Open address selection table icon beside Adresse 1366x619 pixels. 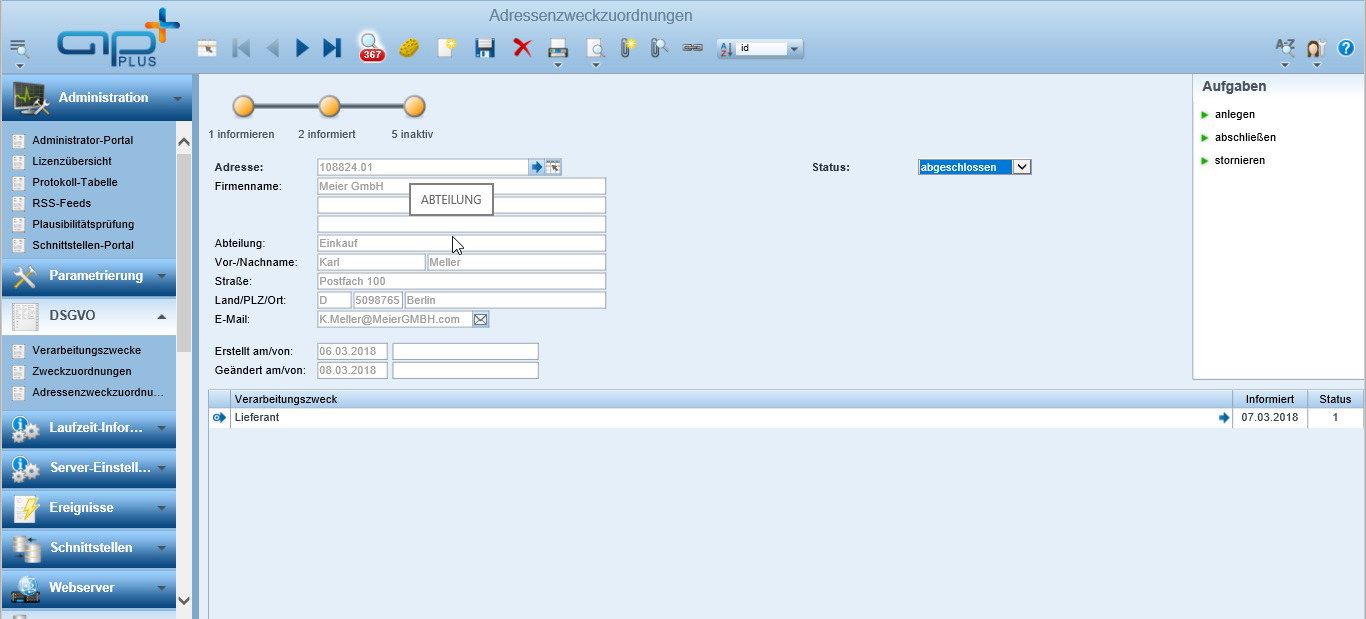tap(553, 167)
